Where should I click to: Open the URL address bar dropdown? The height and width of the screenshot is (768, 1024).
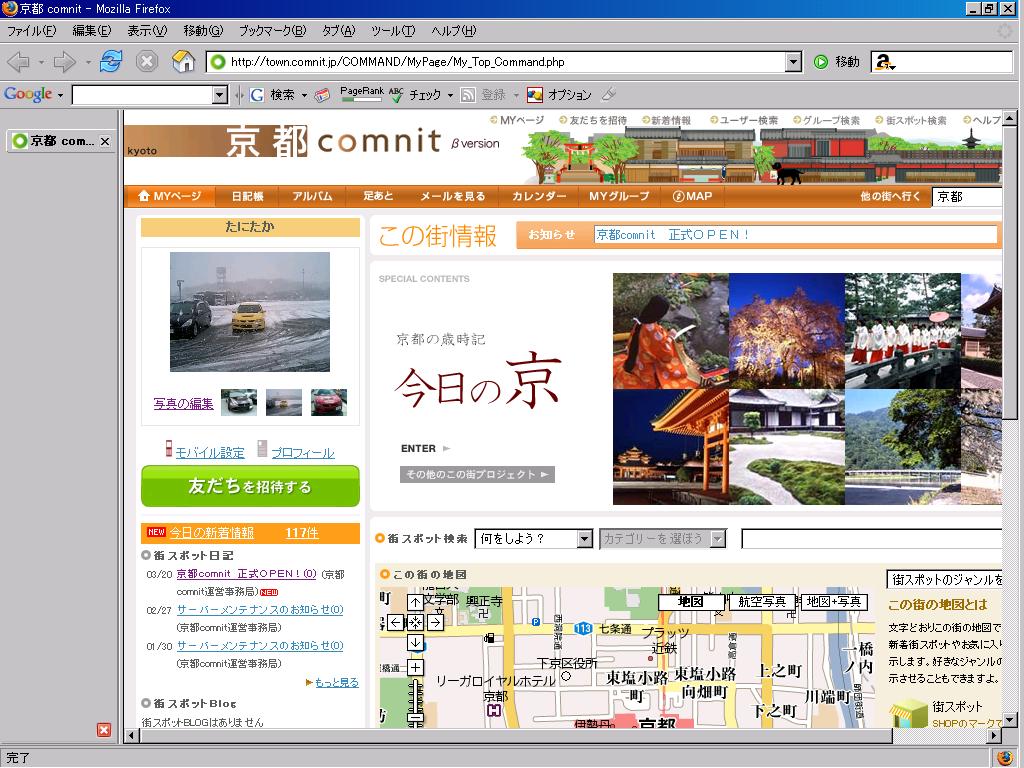pos(793,62)
